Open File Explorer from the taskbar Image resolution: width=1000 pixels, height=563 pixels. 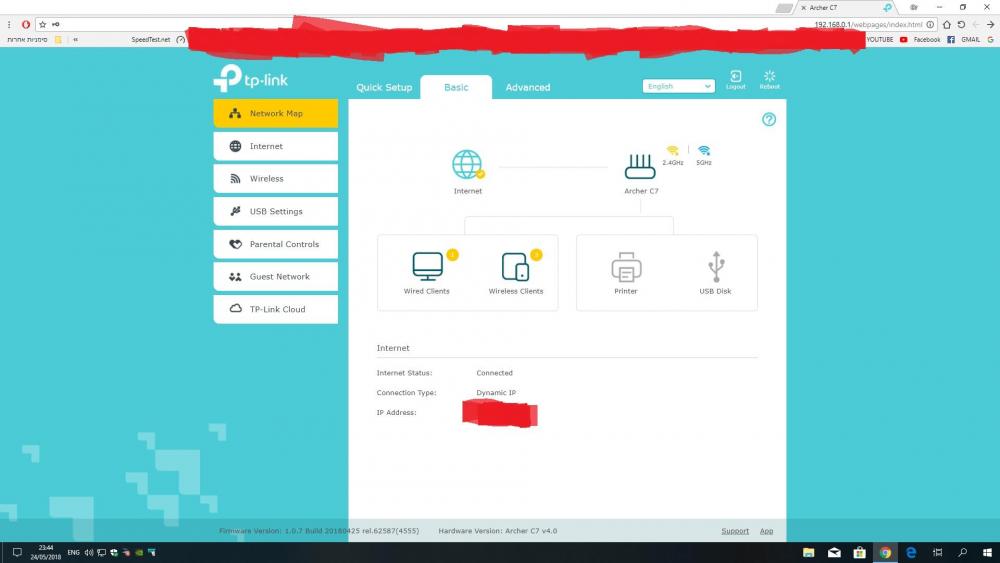(x=808, y=552)
